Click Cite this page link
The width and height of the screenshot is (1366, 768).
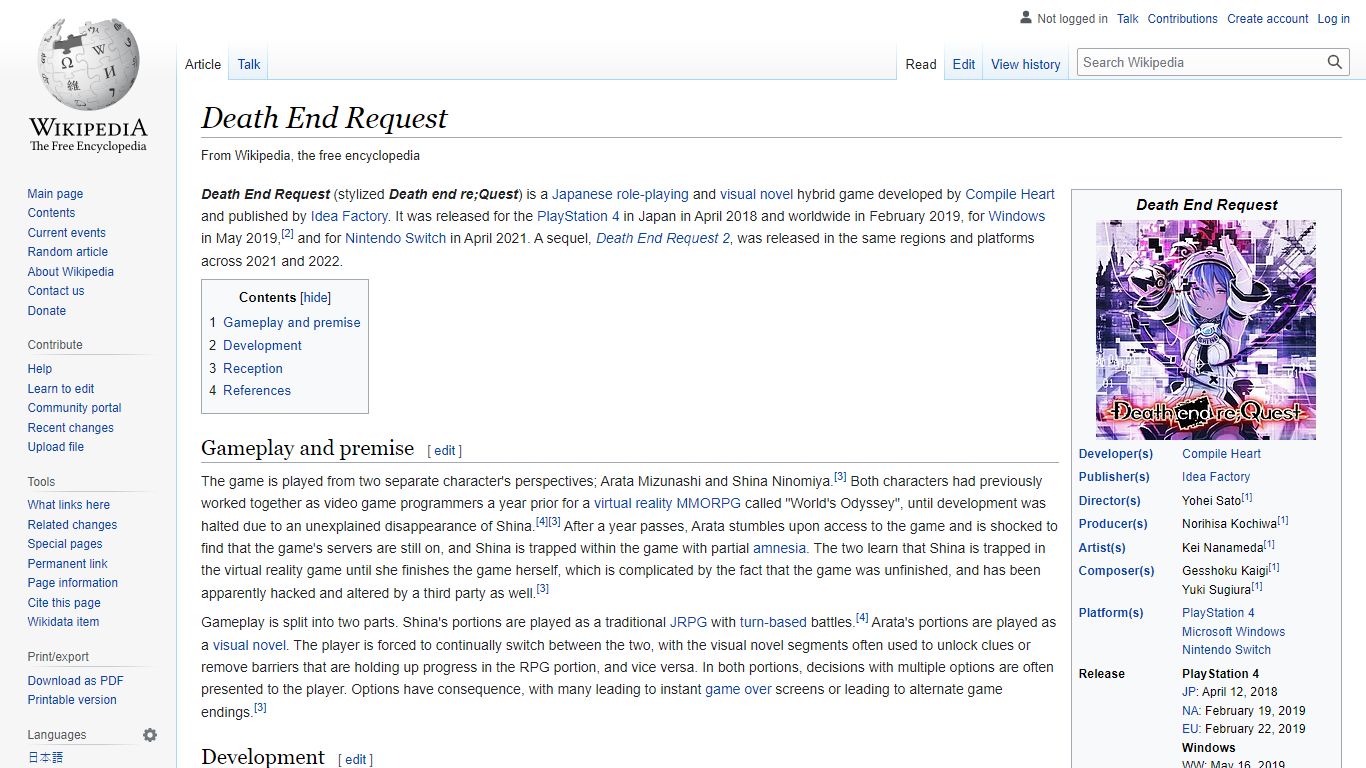pyautogui.click(x=64, y=603)
